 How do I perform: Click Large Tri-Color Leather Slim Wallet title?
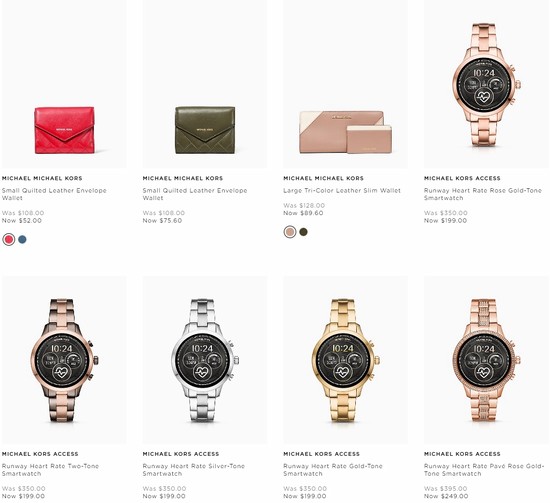[342, 190]
